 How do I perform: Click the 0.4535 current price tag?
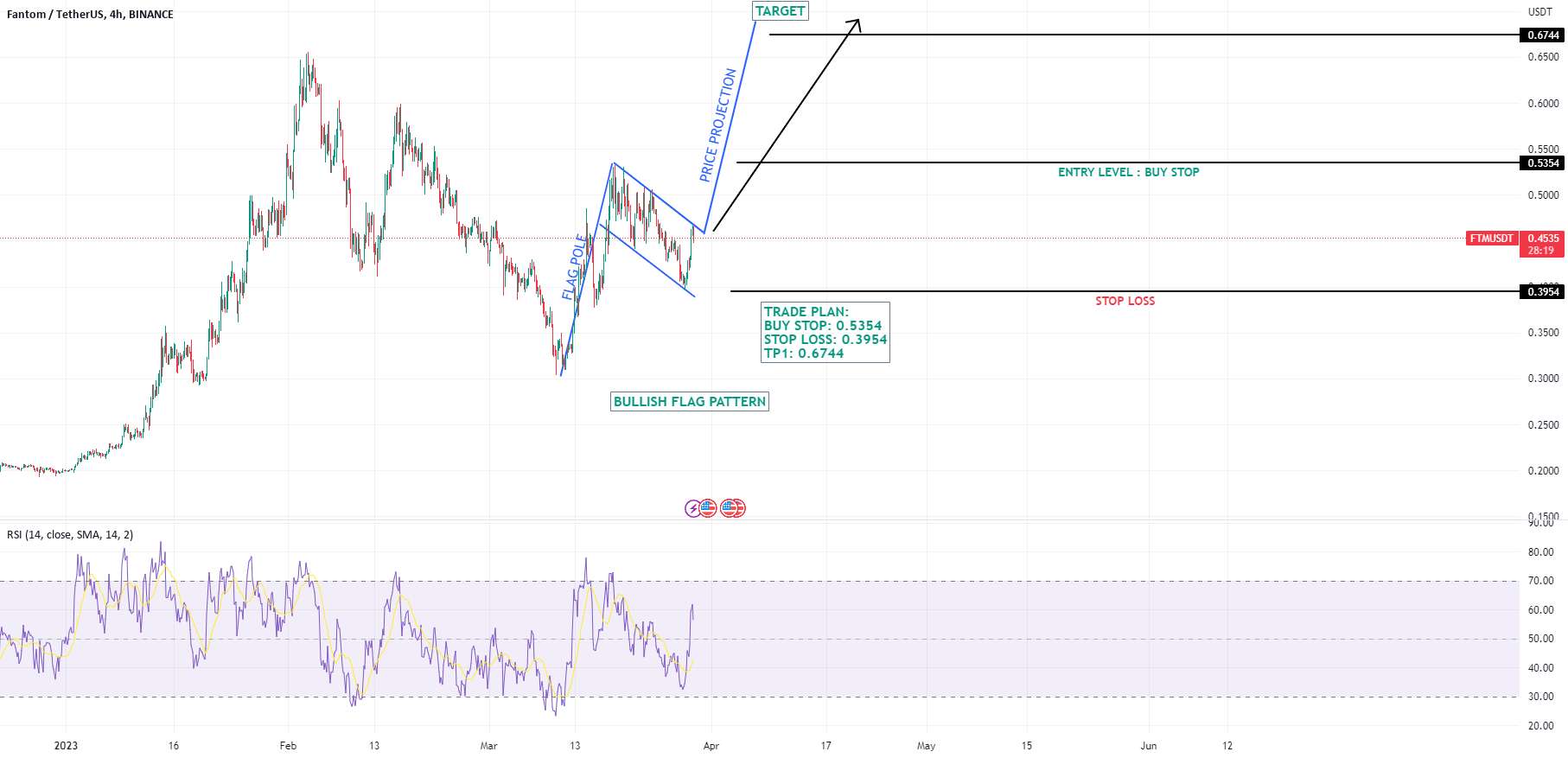1543,239
